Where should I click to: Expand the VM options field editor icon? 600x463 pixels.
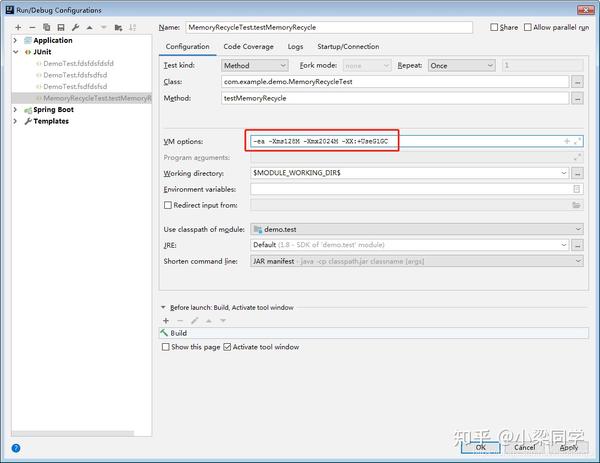[578, 141]
